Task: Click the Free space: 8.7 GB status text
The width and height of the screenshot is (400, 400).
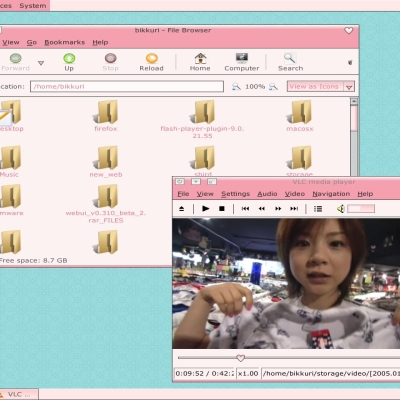Action: (33, 260)
